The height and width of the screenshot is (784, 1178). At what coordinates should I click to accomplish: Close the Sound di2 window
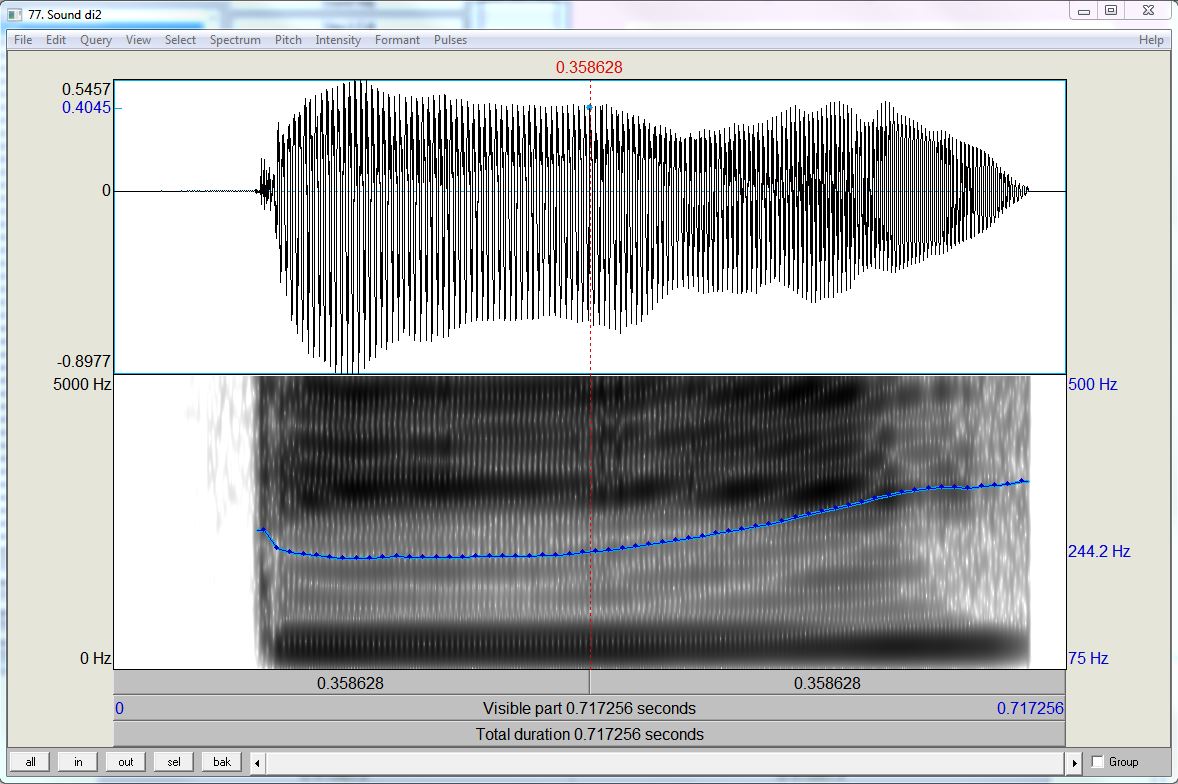[x=1148, y=11]
